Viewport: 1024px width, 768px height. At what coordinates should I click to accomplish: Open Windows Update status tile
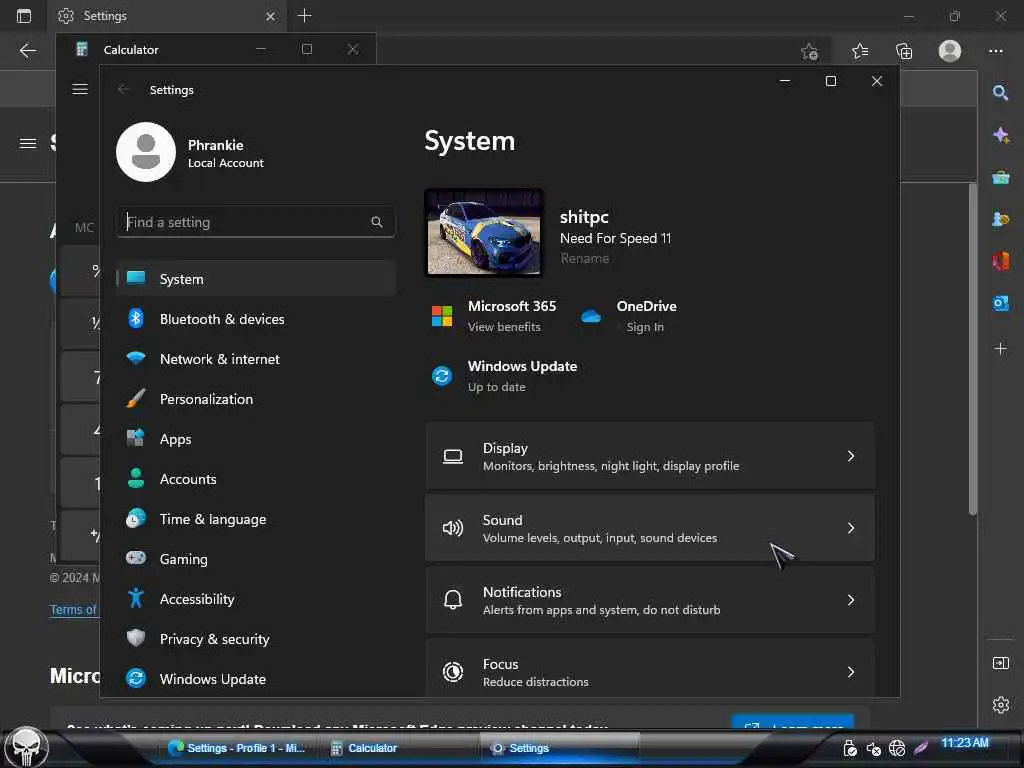coord(504,376)
